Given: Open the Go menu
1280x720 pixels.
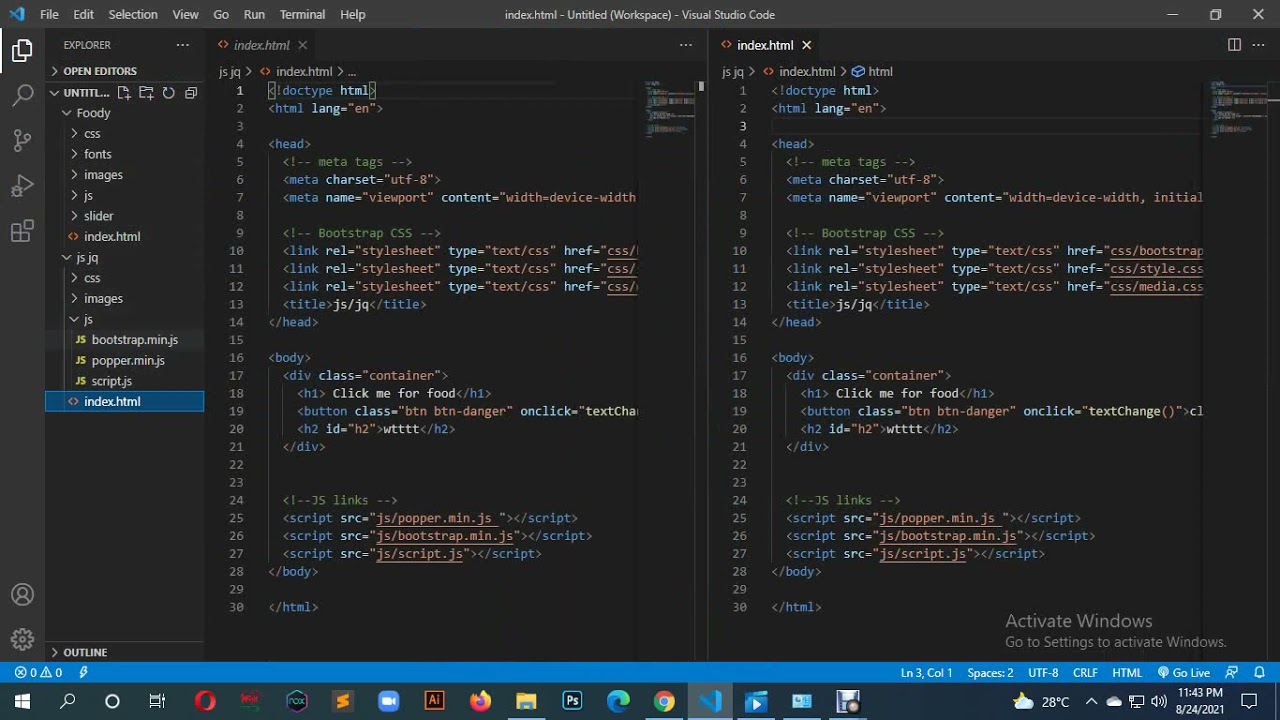Looking at the screenshot, I should 221,14.
